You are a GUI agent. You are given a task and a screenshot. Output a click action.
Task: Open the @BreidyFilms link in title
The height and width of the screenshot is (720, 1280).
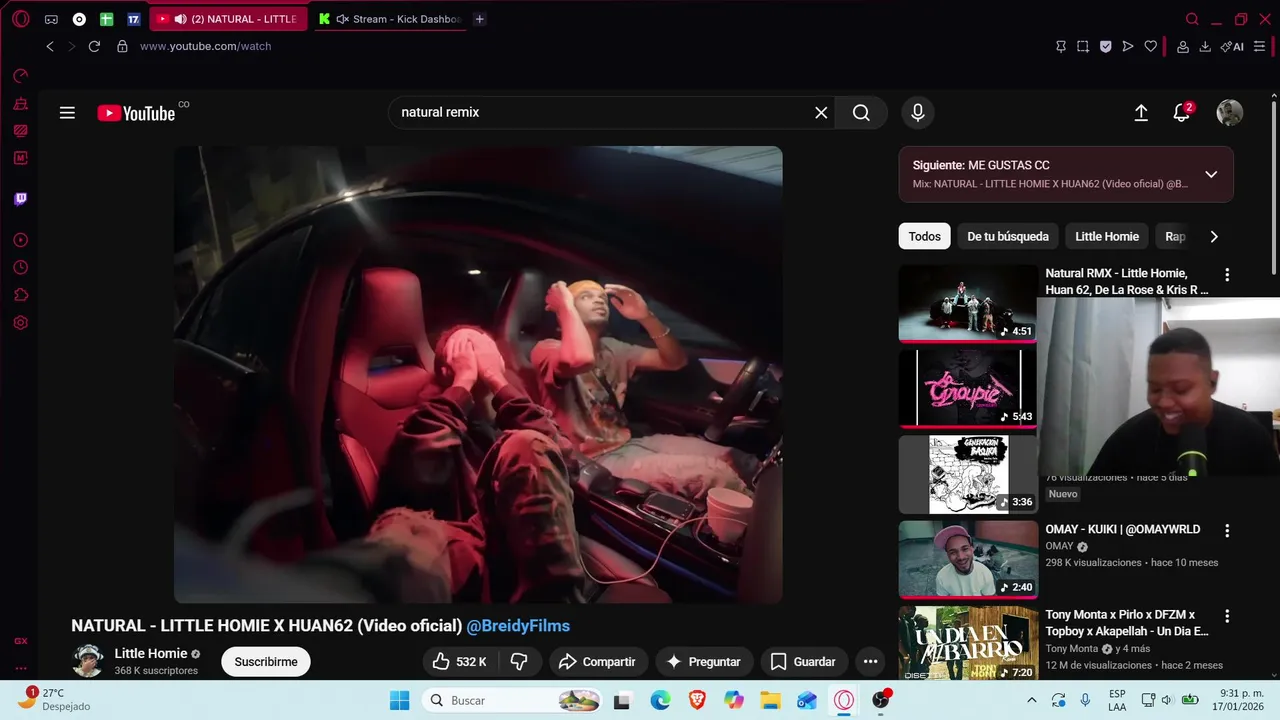518,626
